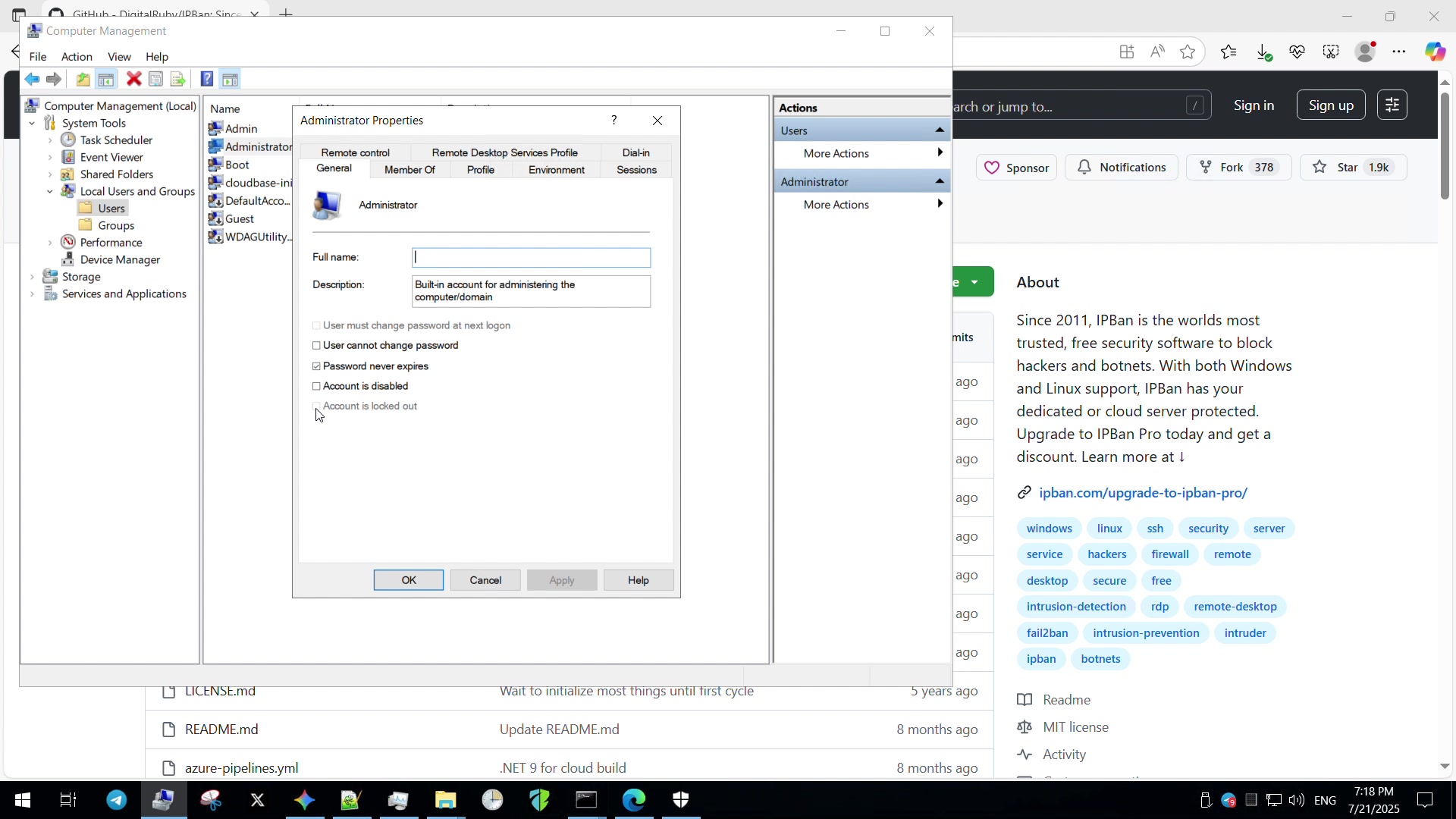Open Properties toolbar icon
Viewport: 1456px width, 819px height.
(x=155, y=80)
